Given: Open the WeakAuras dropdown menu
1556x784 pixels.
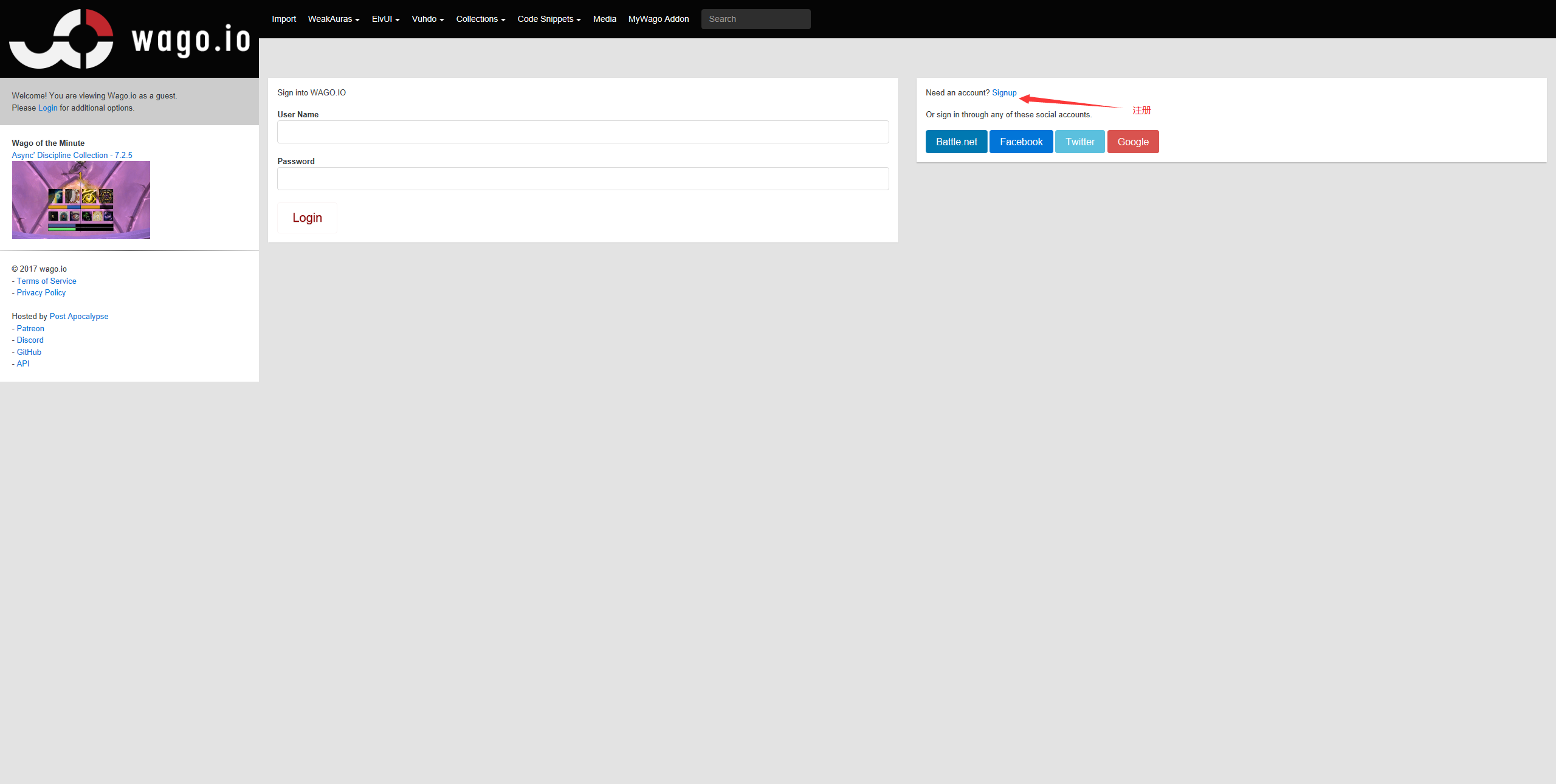Looking at the screenshot, I should (x=333, y=19).
